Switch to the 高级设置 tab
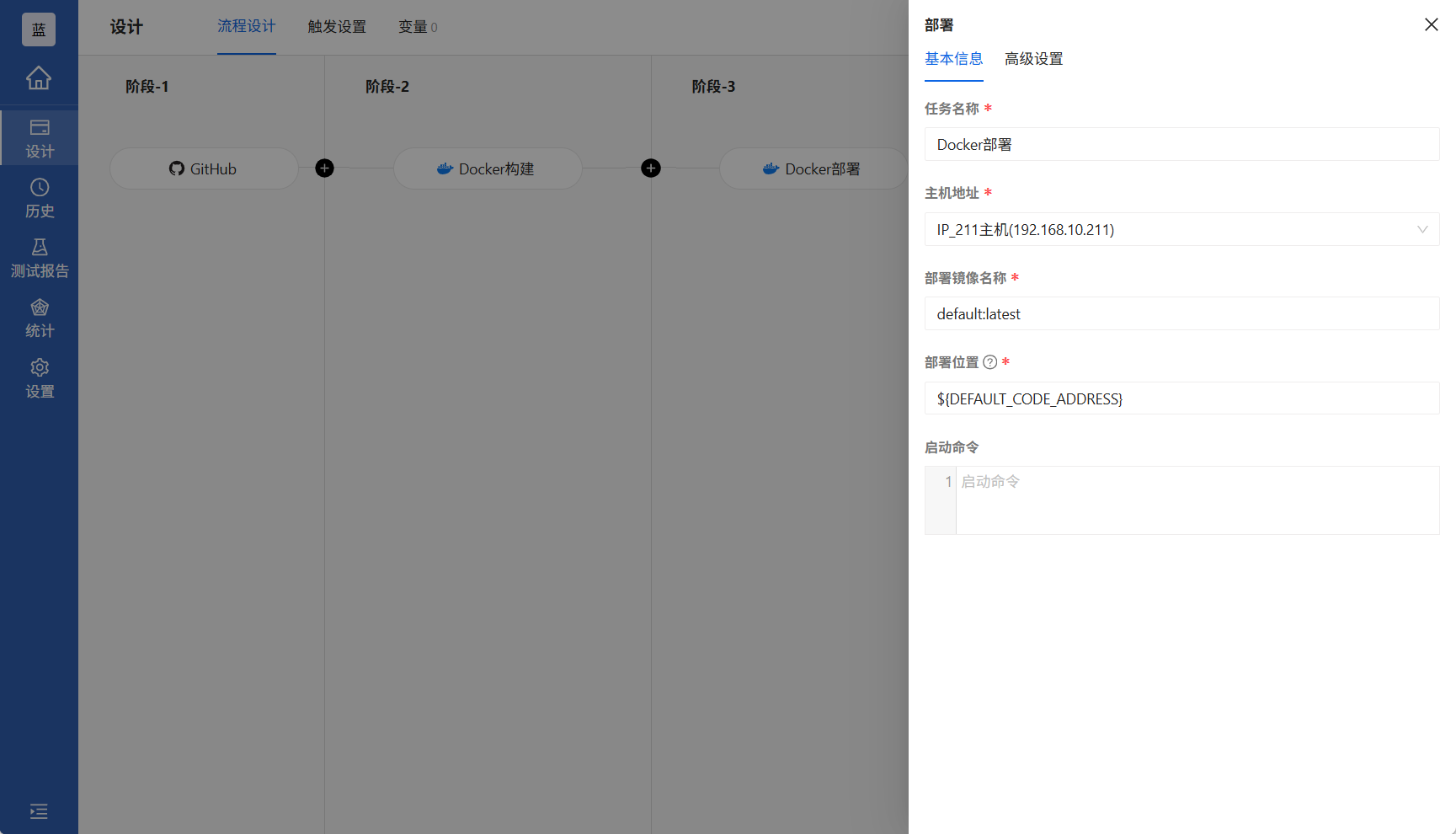The width and height of the screenshot is (1456, 834). [x=1033, y=59]
